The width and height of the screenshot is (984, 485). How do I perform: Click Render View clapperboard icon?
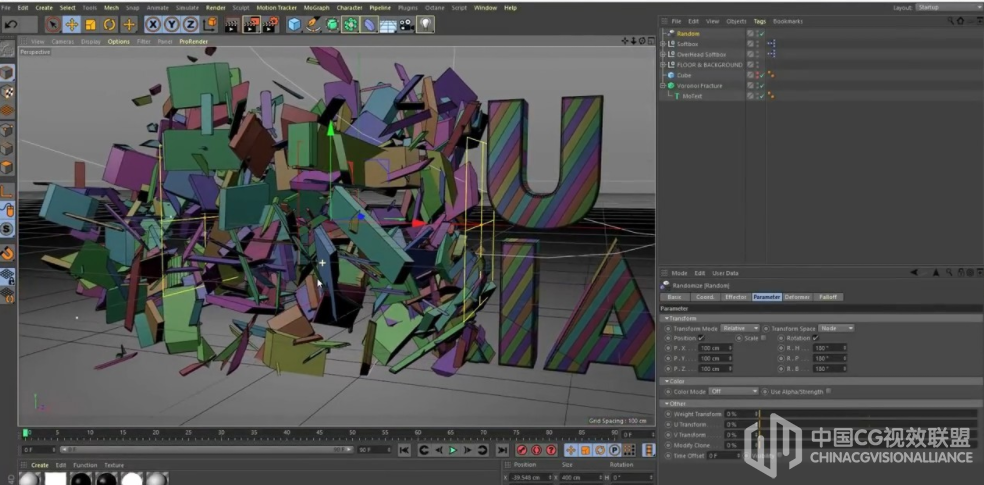(233, 24)
